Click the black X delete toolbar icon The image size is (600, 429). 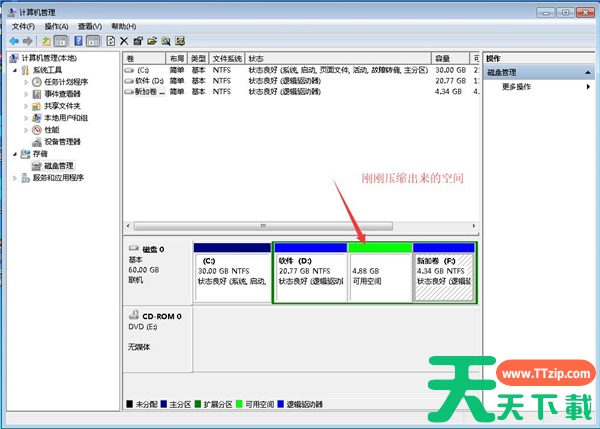[x=124, y=41]
